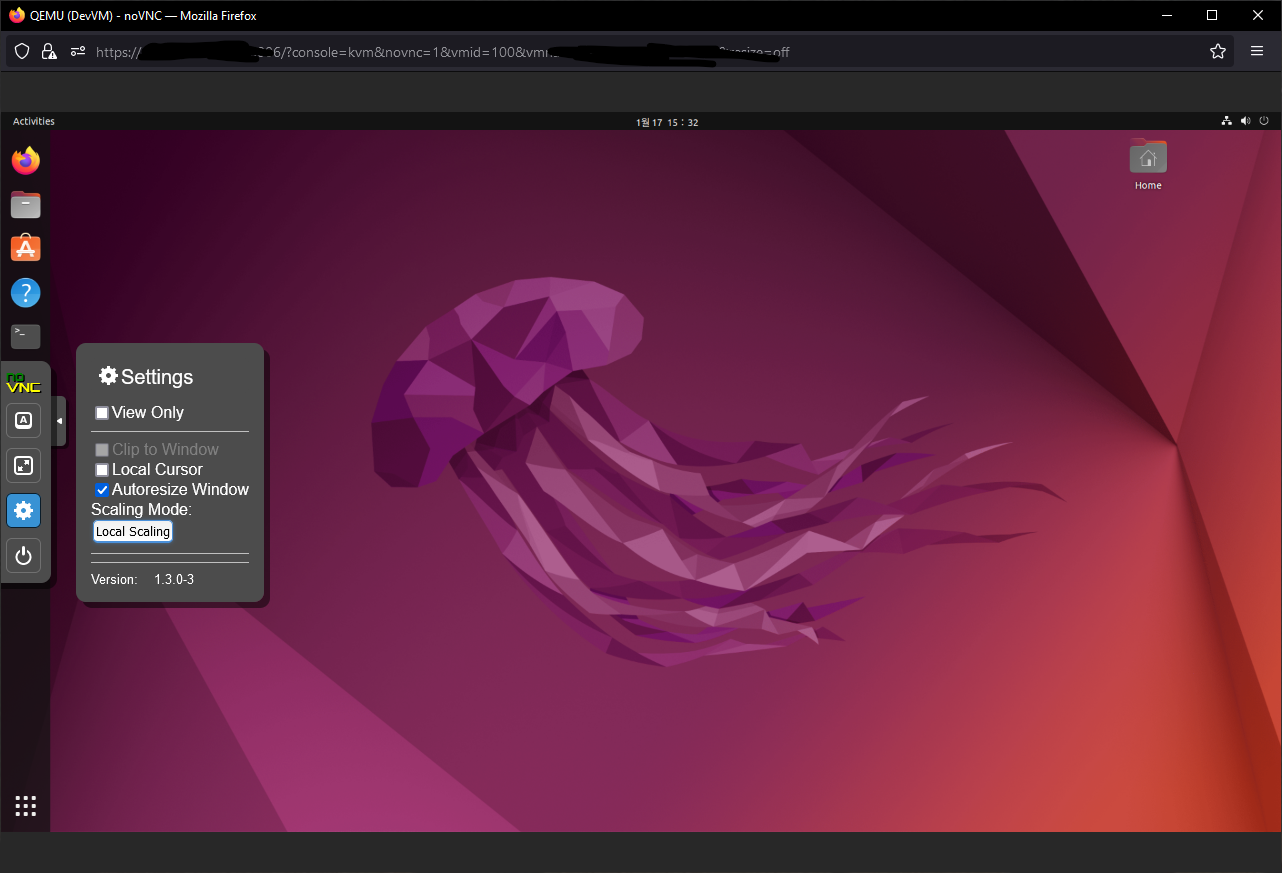This screenshot has width=1282, height=873.
Task: Open the clock calendar in top bar
Action: click(x=667, y=122)
